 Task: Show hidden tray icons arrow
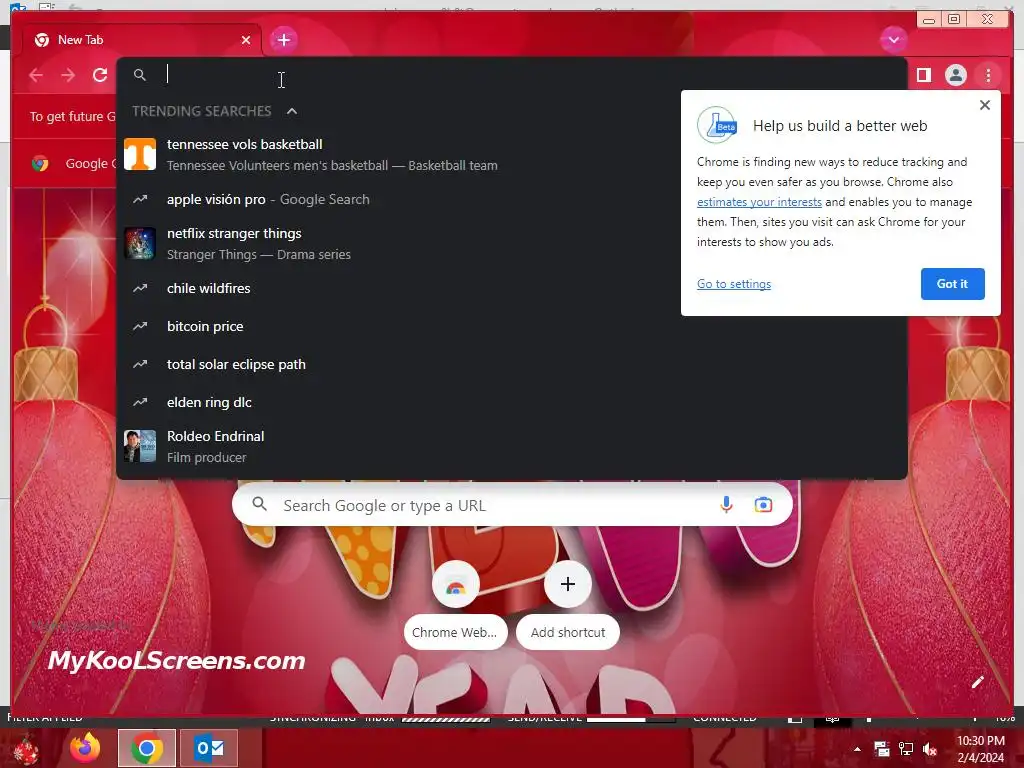coord(857,749)
